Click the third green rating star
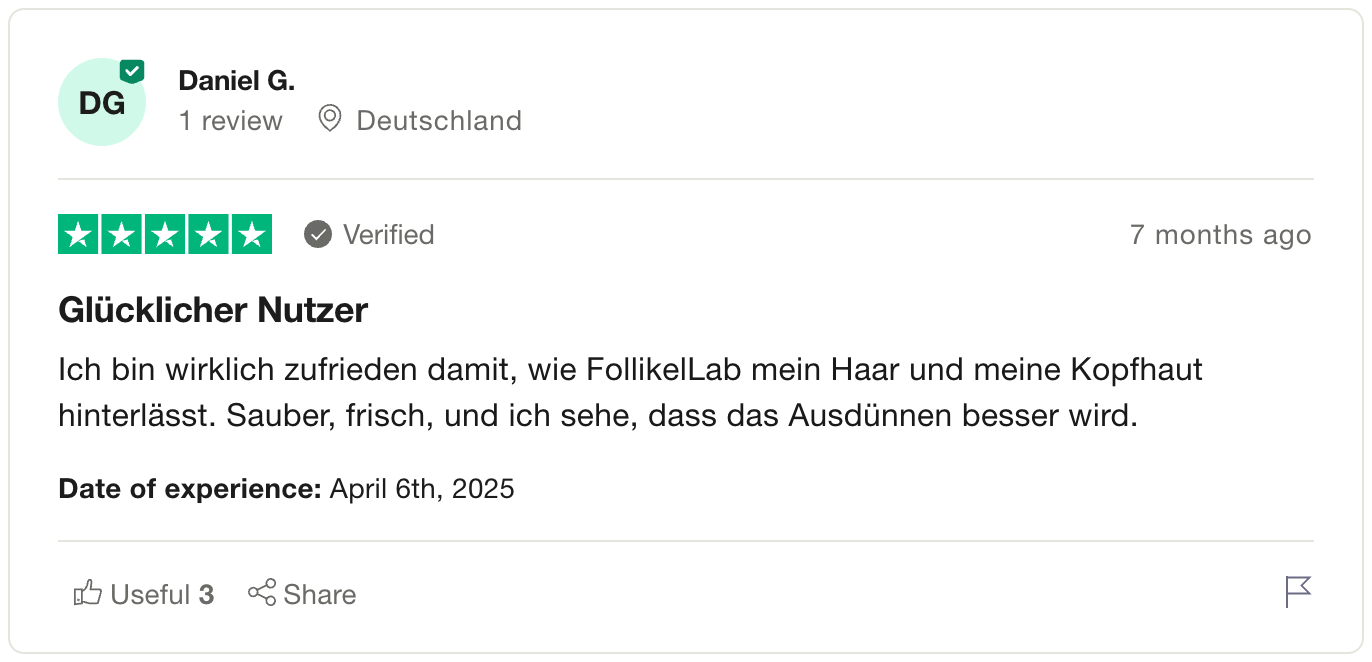 click(x=165, y=235)
